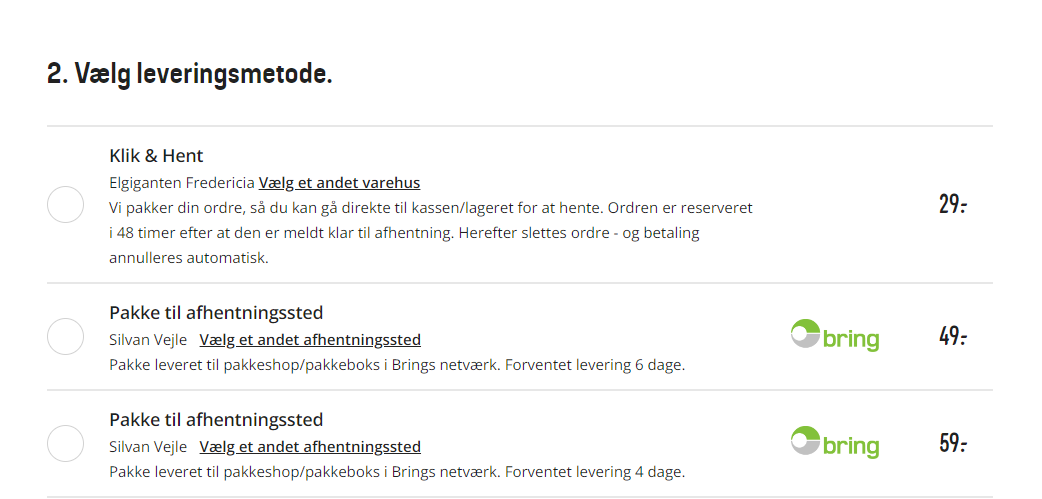Click the Klik & Hent reservation description text
This screenshot has width=1042, height=499.
pyautogui.click(x=431, y=233)
